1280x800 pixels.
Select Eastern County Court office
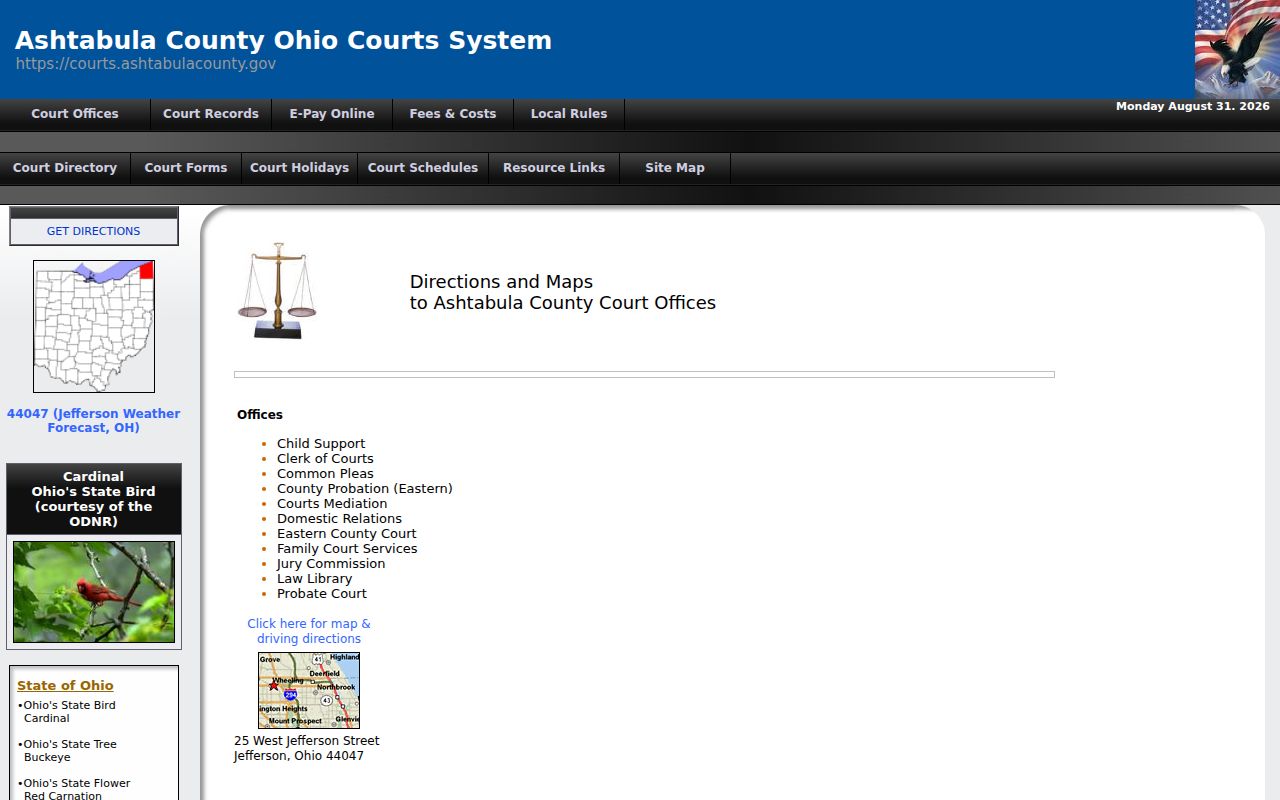click(x=347, y=534)
